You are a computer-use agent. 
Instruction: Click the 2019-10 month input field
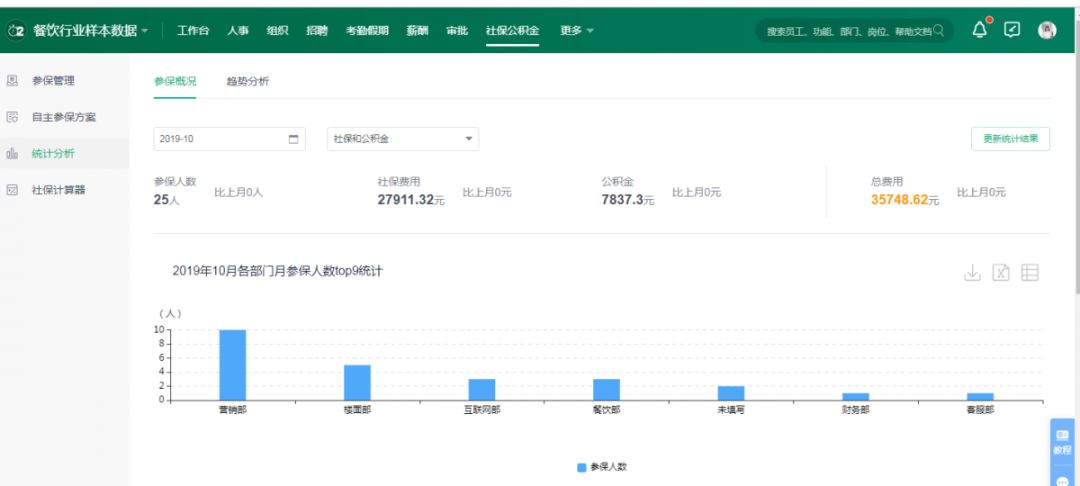[x=229, y=139]
